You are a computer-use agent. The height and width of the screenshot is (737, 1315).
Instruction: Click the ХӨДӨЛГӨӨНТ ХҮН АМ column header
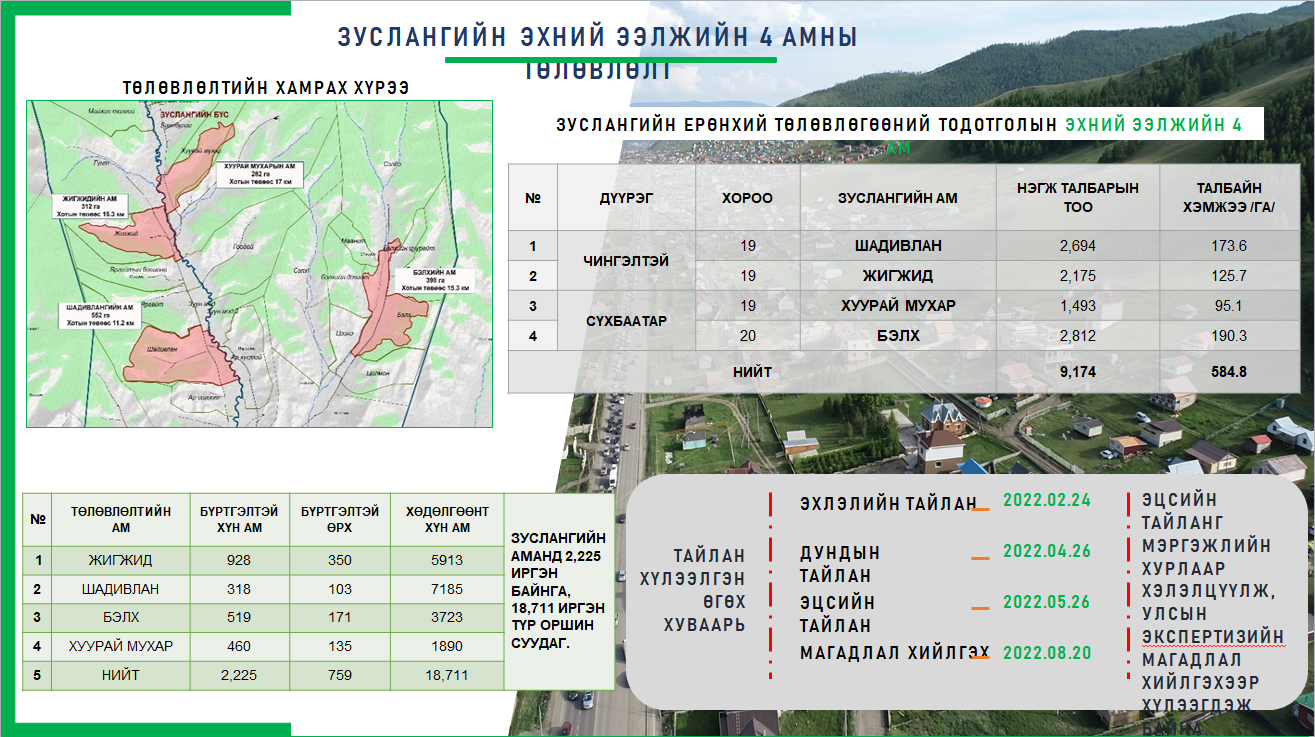click(x=446, y=519)
